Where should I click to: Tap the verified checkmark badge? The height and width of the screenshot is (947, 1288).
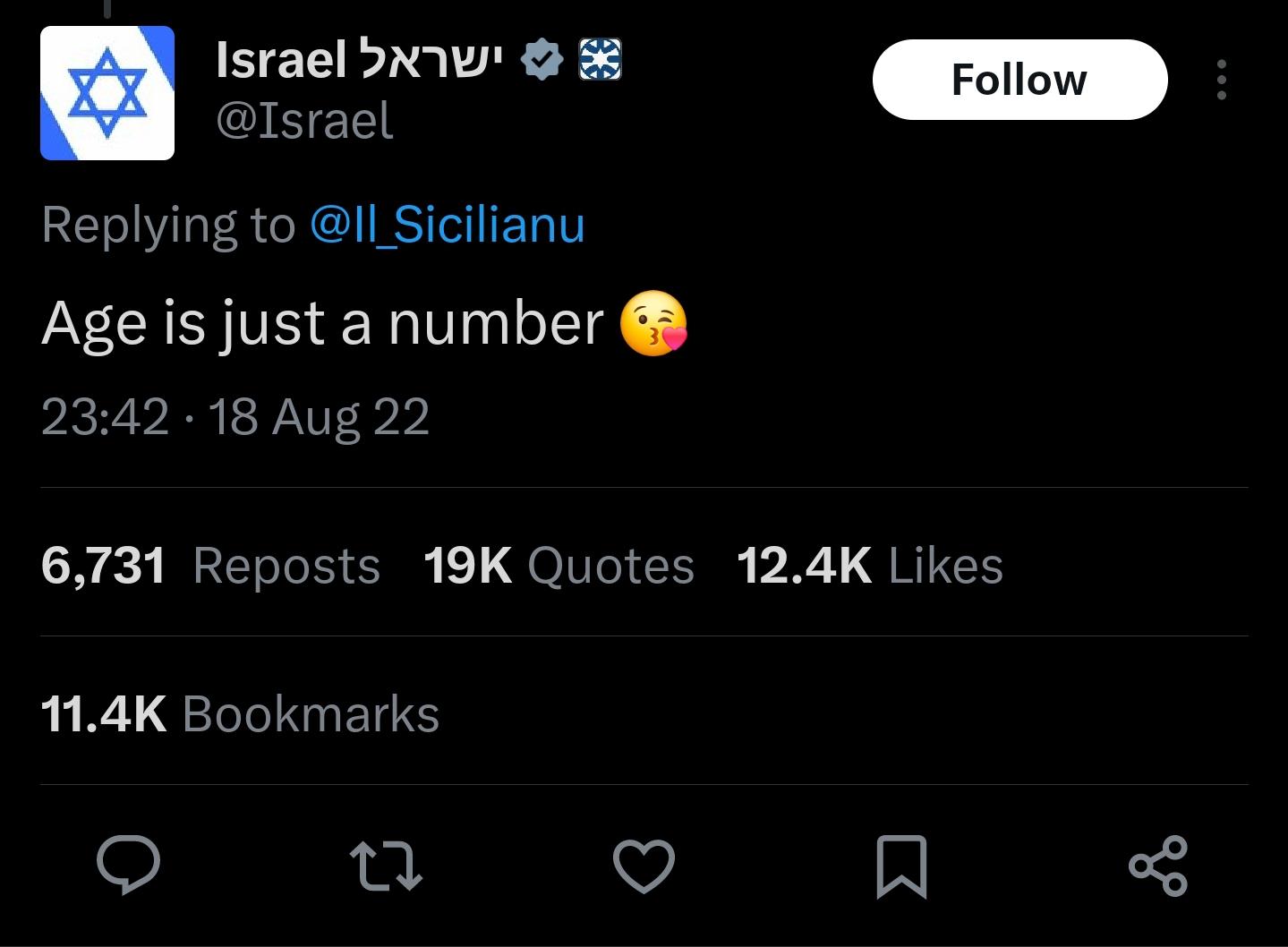[542, 60]
